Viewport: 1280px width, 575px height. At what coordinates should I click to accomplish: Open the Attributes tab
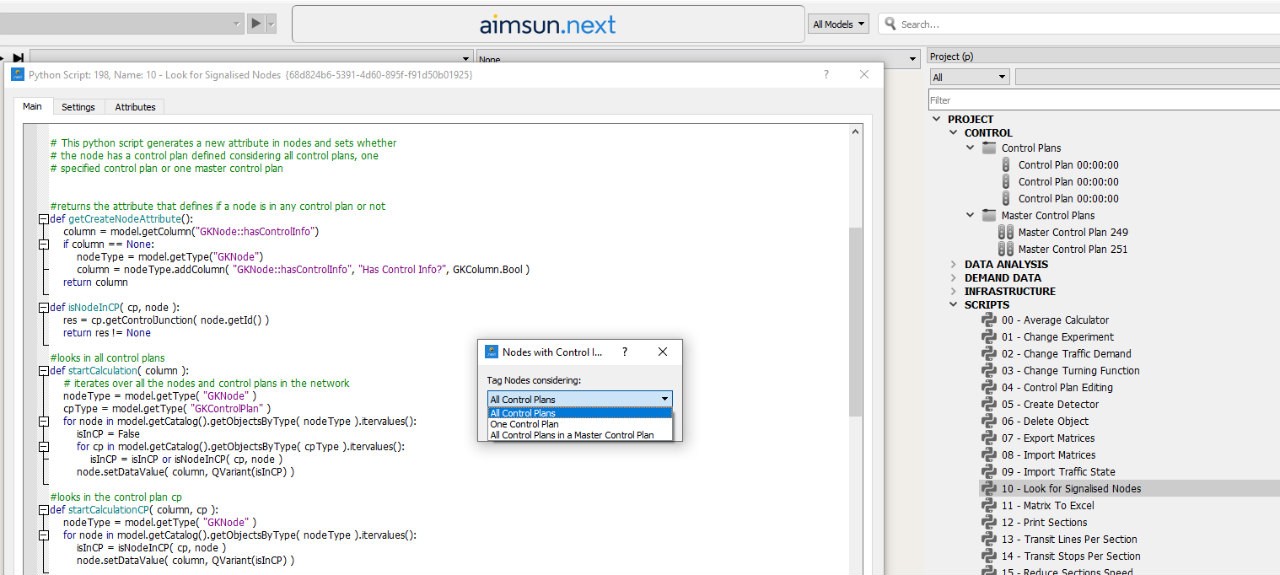(135, 107)
